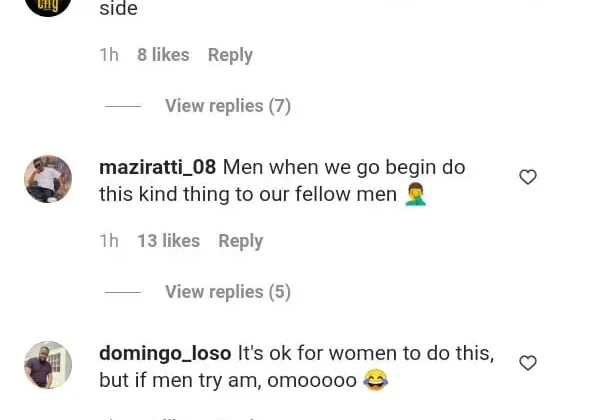This screenshot has height=420, width=600.
Task: Click the word "side" in the top comment
Action: click(x=118, y=9)
